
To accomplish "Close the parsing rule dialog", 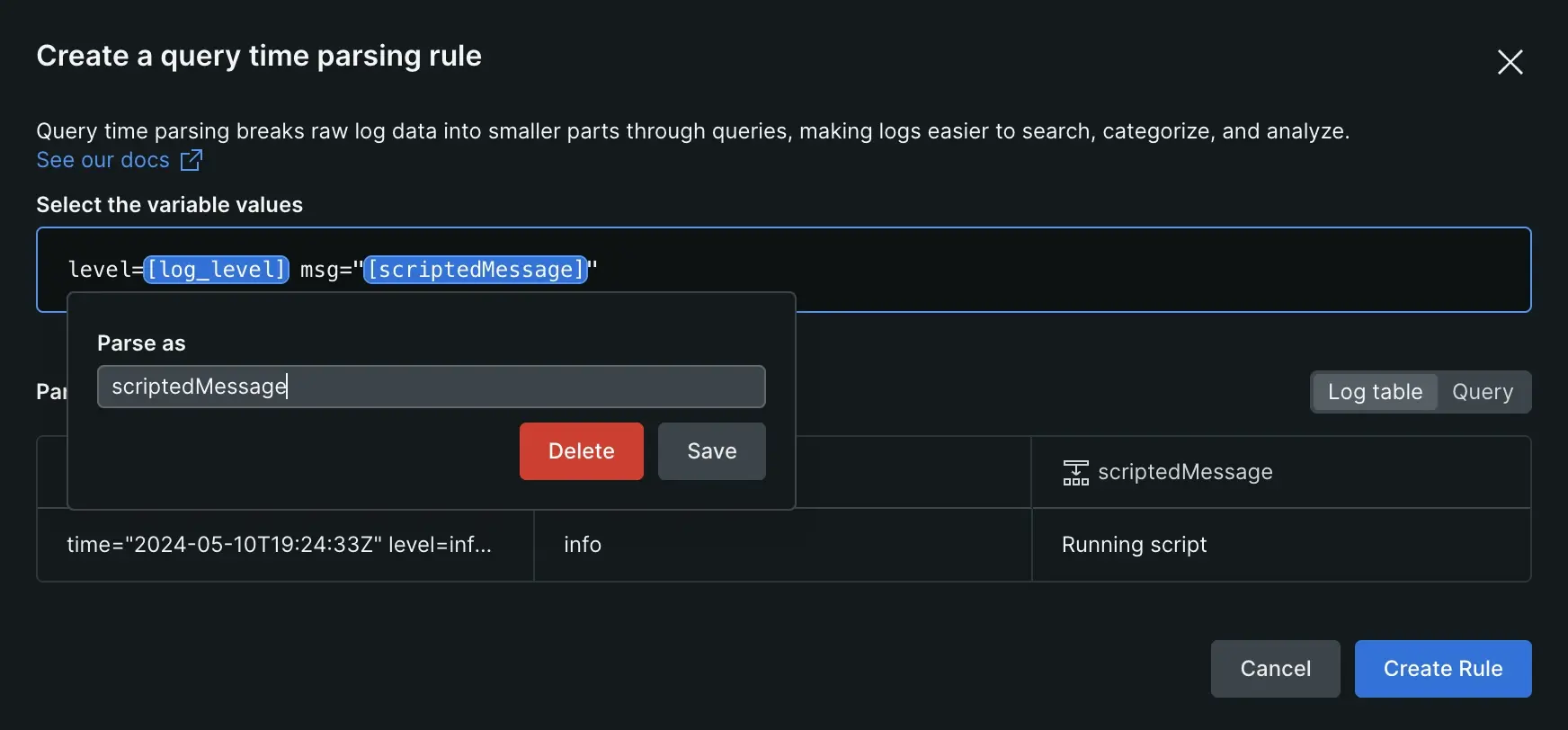I will click(1510, 62).
